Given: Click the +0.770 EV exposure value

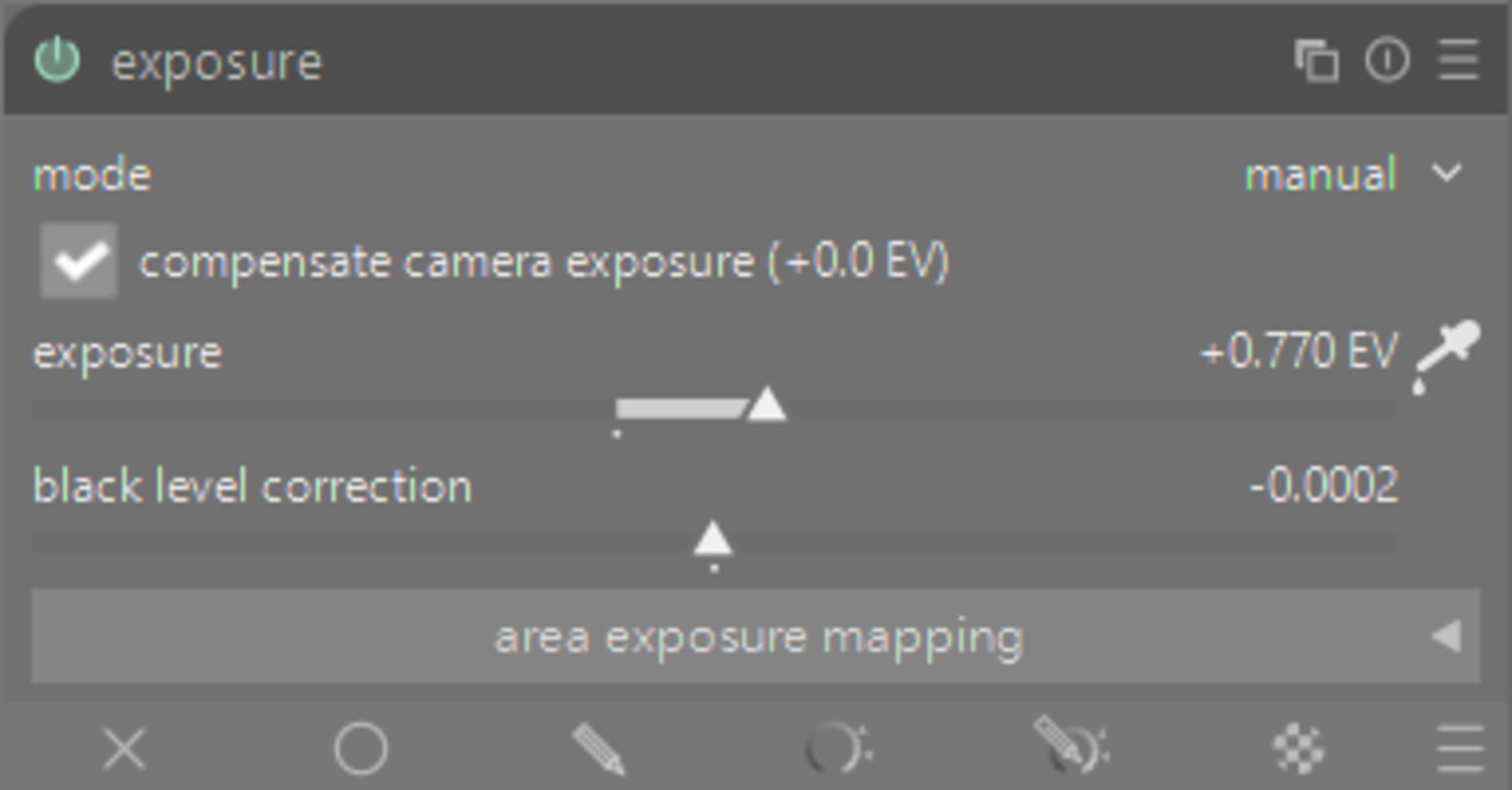Looking at the screenshot, I should click(1298, 351).
